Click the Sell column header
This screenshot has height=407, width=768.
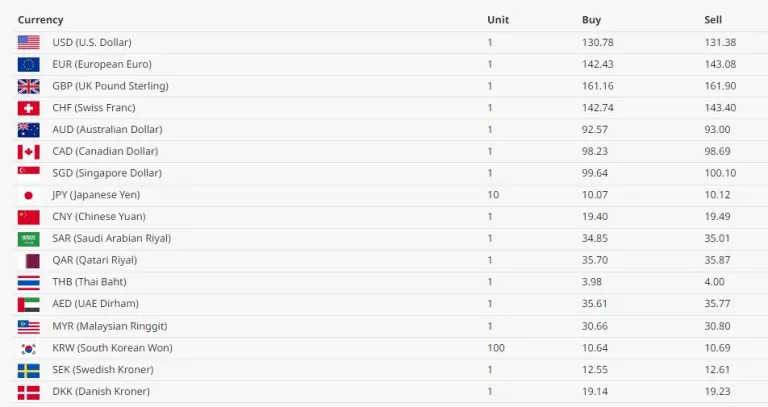pos(713,20)
